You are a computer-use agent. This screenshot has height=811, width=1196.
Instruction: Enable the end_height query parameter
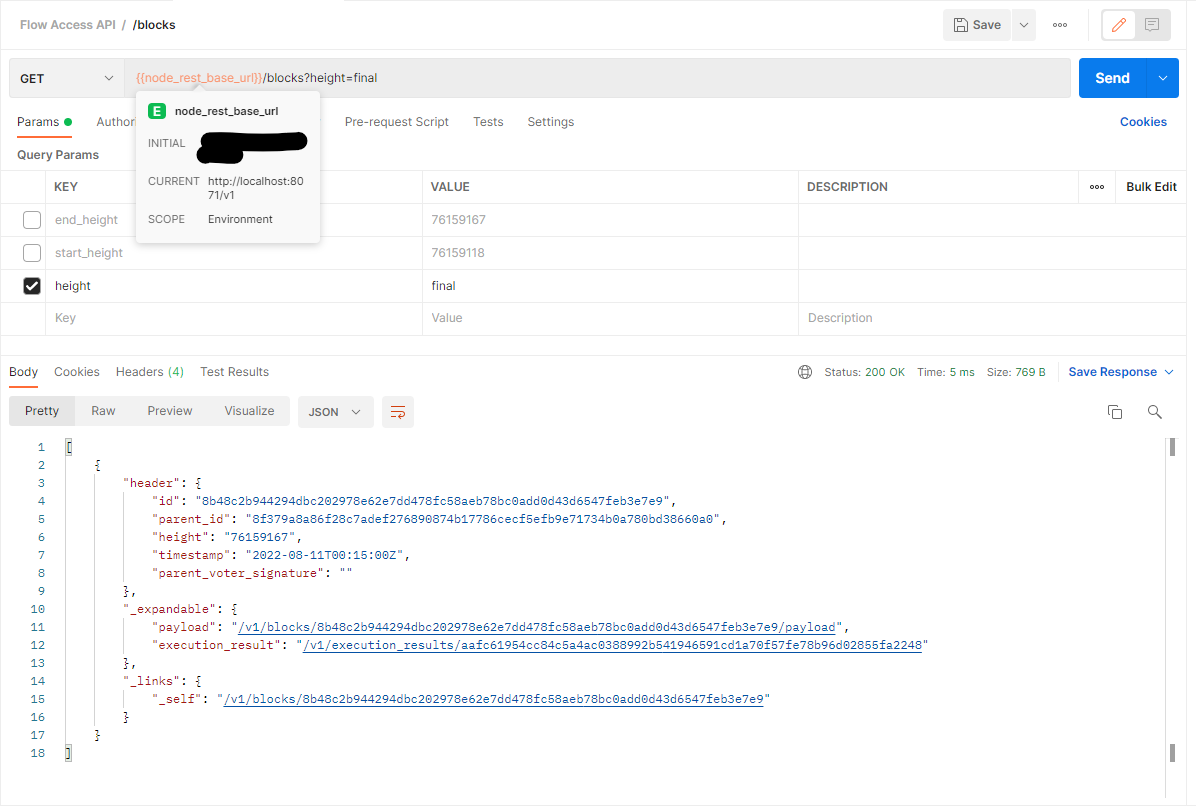click(x=30, y=219)
